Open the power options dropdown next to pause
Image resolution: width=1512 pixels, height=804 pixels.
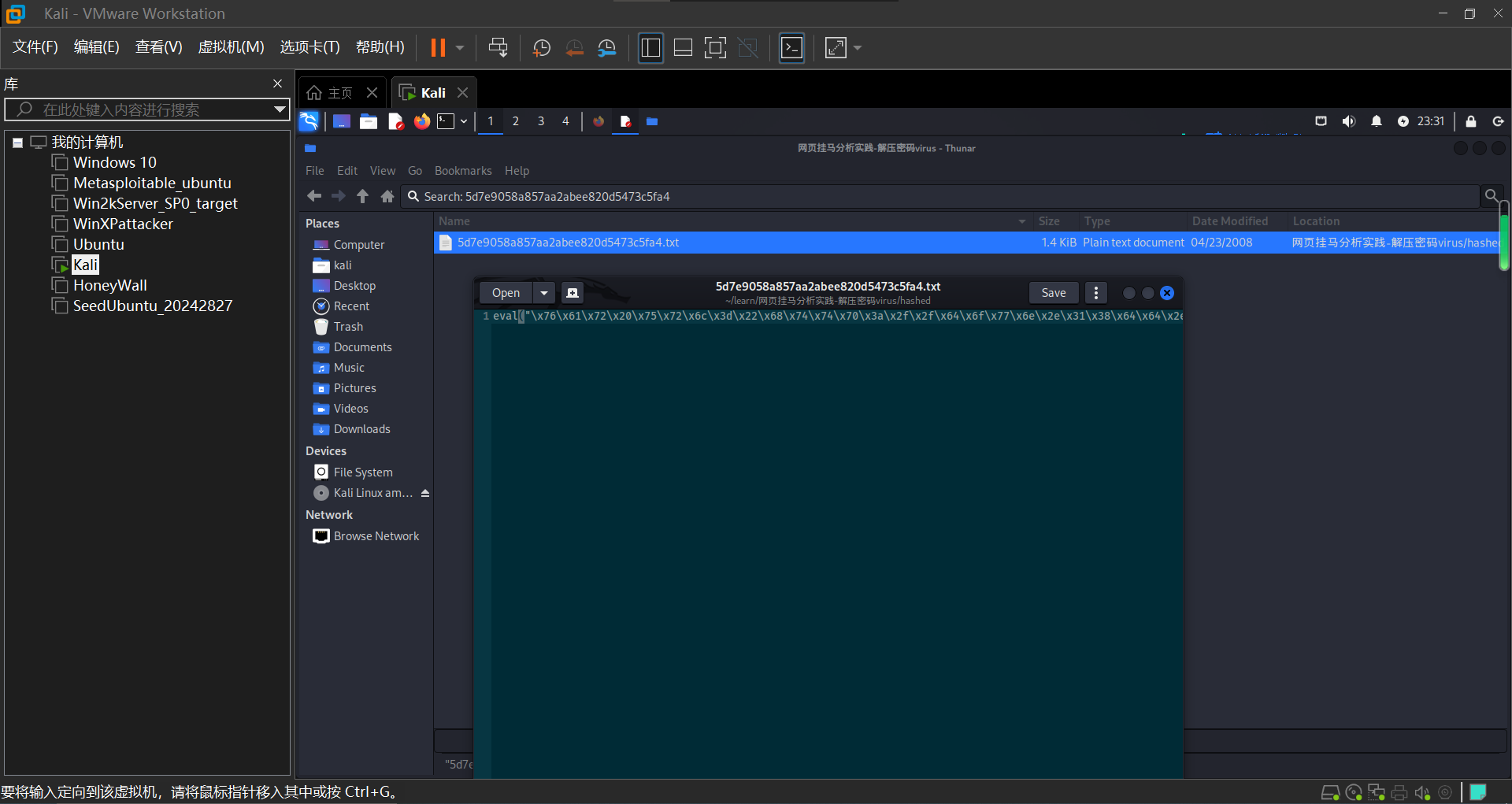(x=460, y=48)
